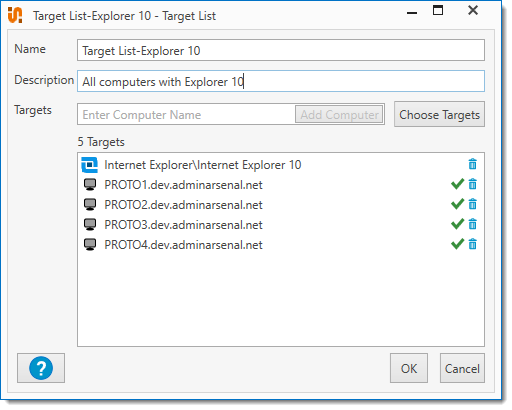Click into the Description field
This screenshot has width=512, height=410.
point(281,81)
